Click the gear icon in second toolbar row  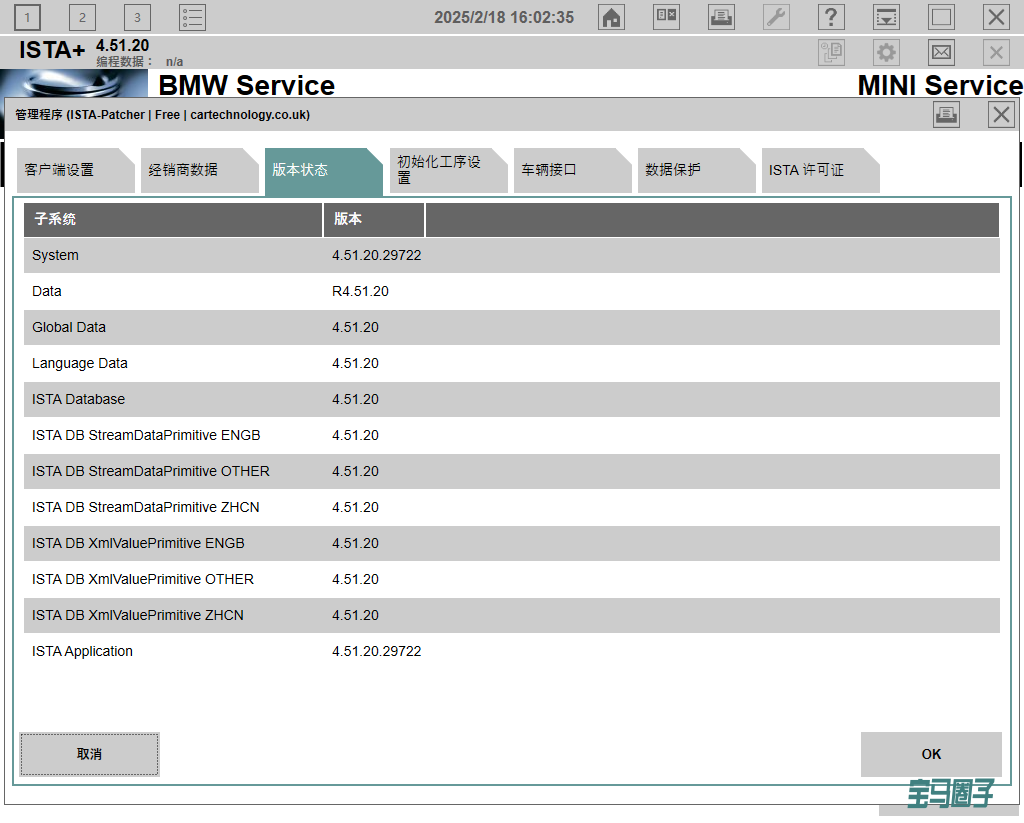click(x=886, y=53)
